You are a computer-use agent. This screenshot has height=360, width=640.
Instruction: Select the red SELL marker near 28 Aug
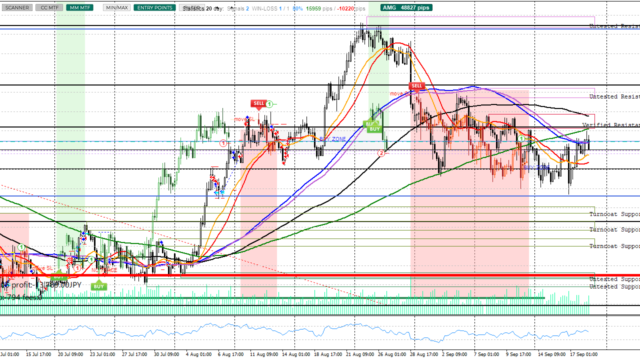tap(417, 86)
